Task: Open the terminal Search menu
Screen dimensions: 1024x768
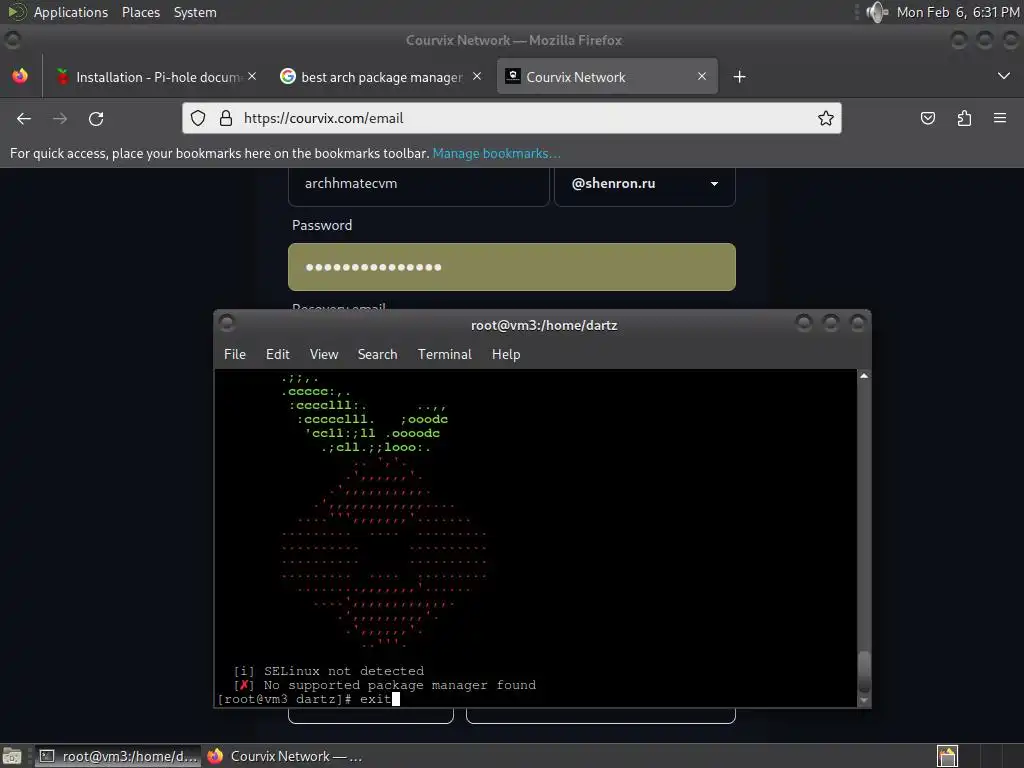Action: (377, 354)
